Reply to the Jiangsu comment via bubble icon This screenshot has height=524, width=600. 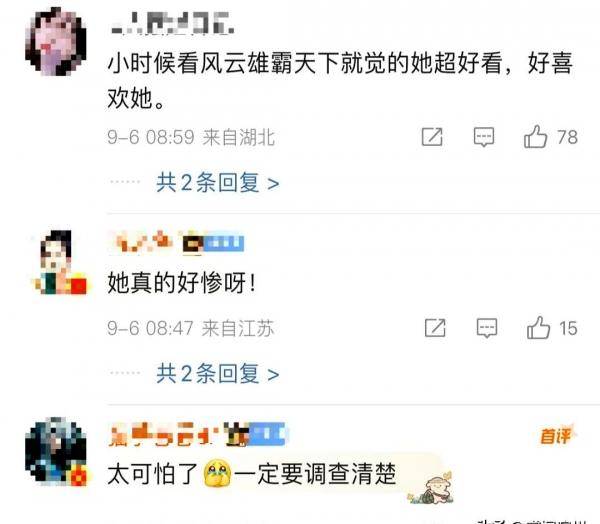tap(487, 328)
